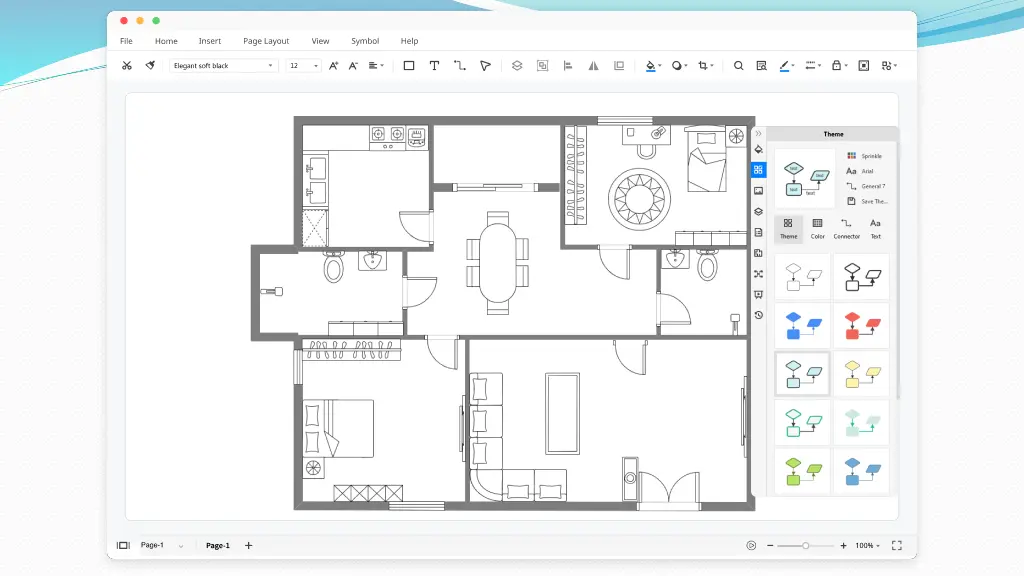Enter fullscreen mode from status bar
This screenshot has height=576, width=1024.
(x=896, y=545)
